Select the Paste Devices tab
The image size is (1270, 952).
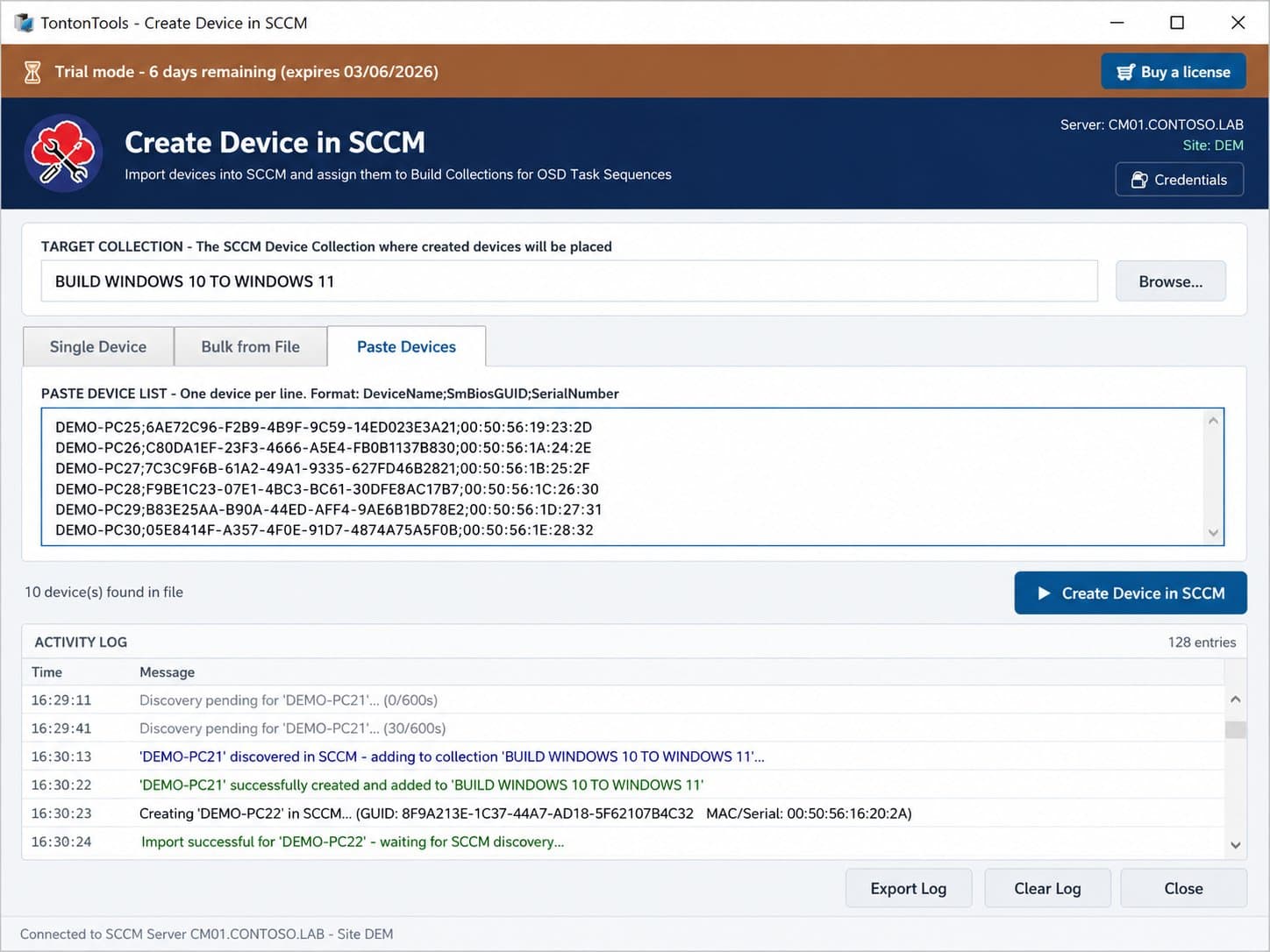pos(406,346)
